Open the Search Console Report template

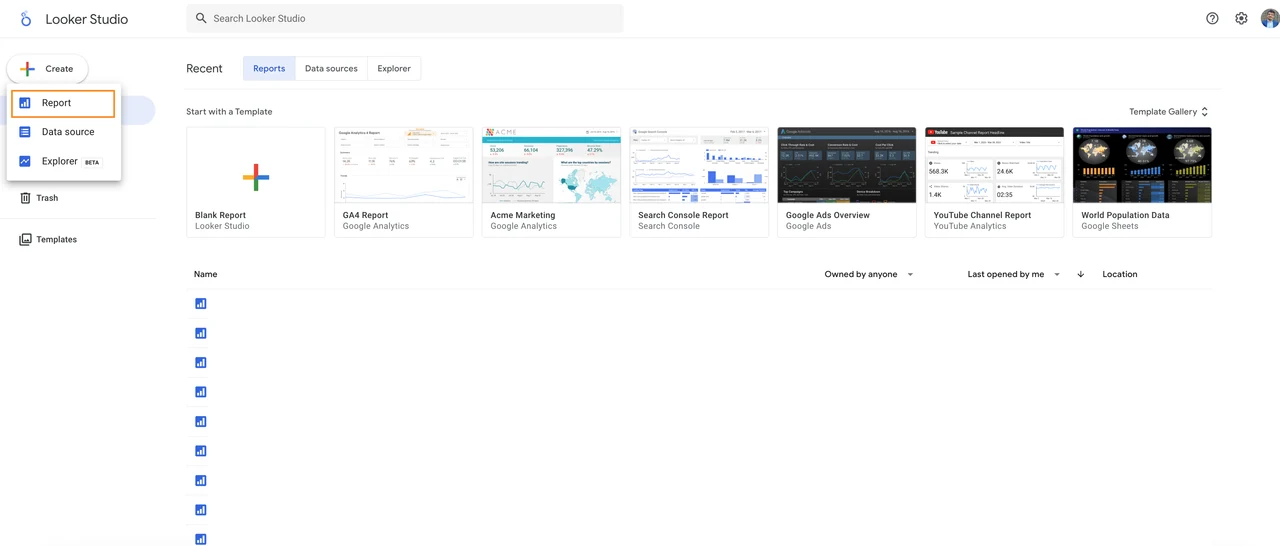point(699,182)
